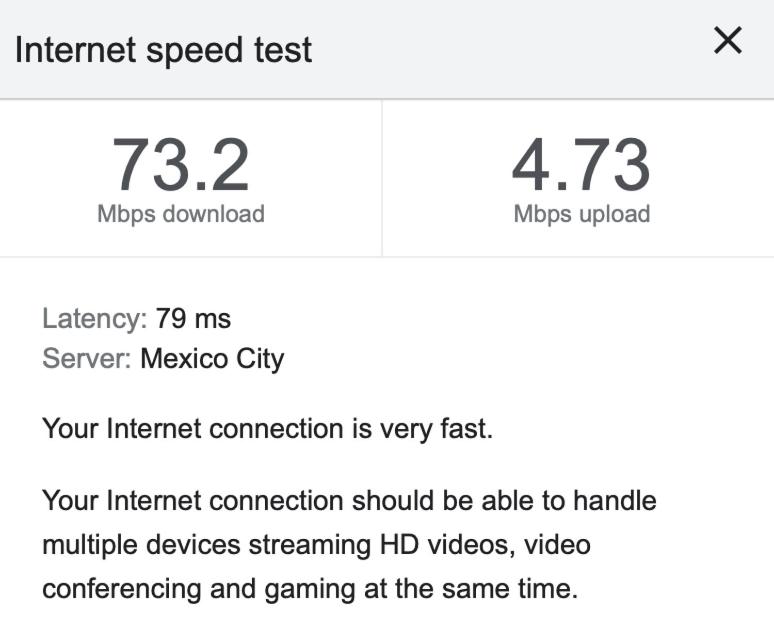Select the Mbps download label

(181, 214)
